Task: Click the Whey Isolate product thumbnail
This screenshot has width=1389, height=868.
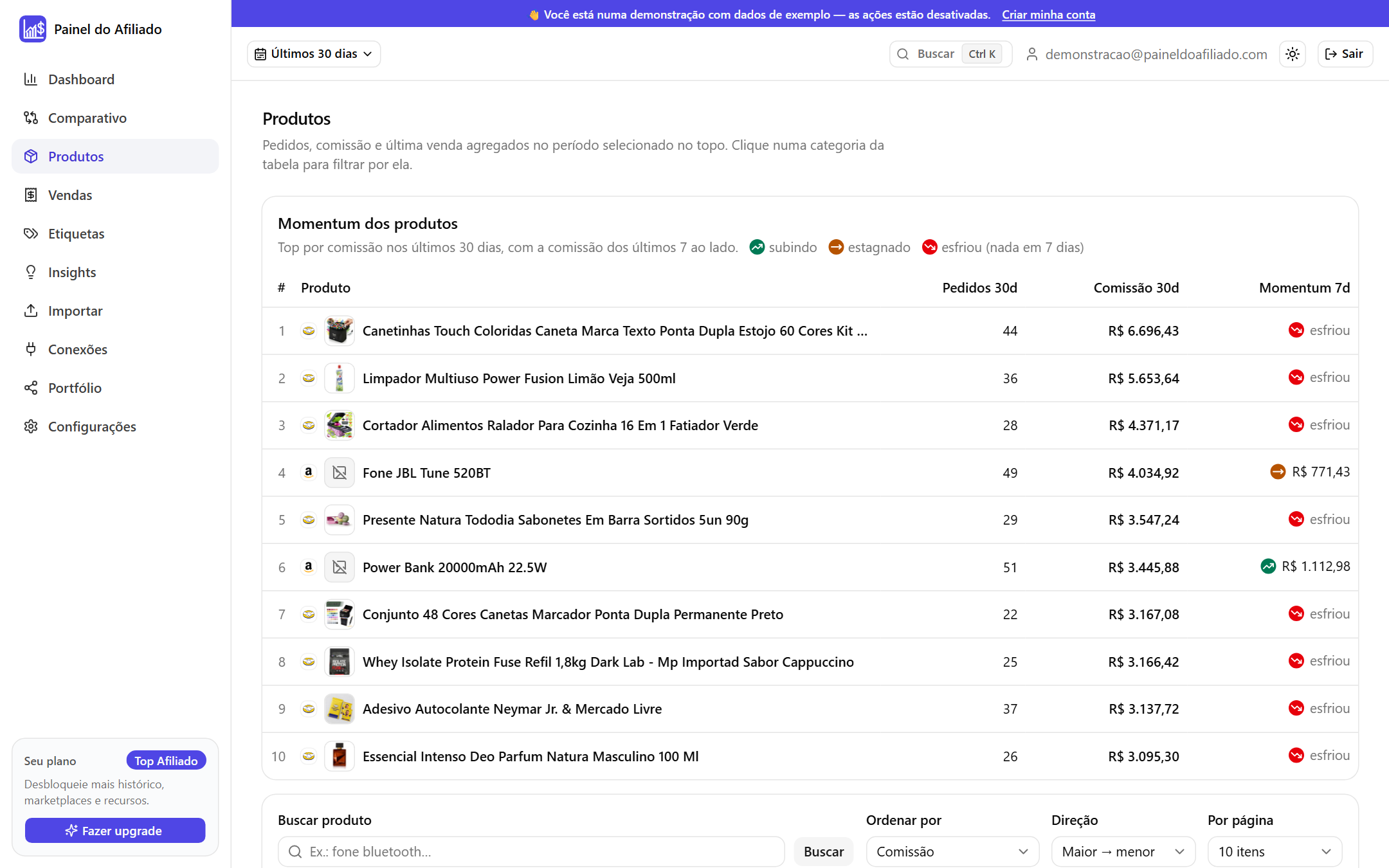Action: click(x=340, y=662)
